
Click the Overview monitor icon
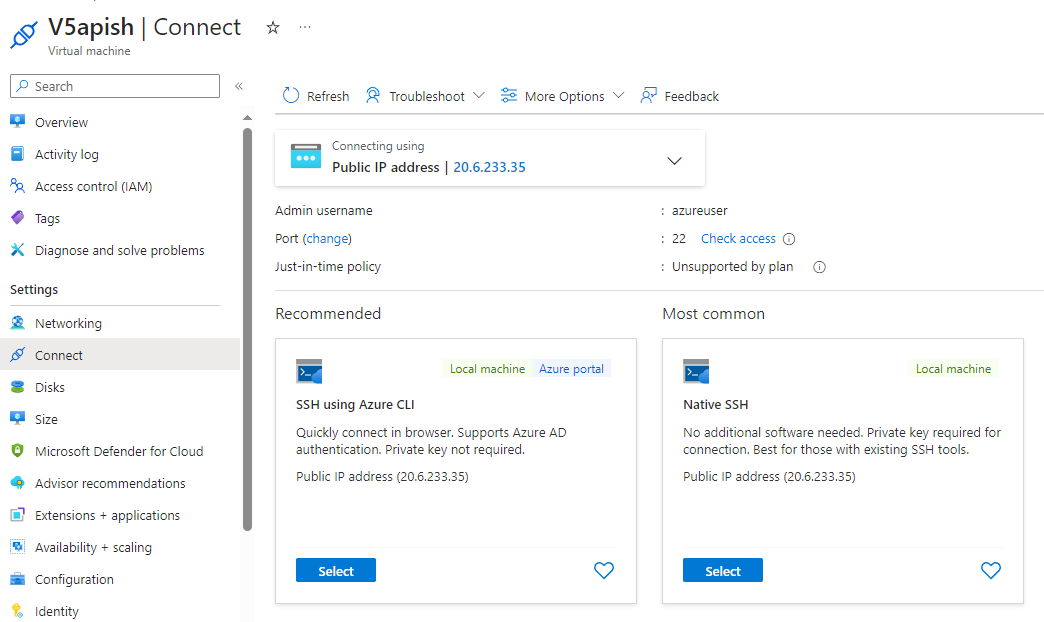(x=17, y=122)
